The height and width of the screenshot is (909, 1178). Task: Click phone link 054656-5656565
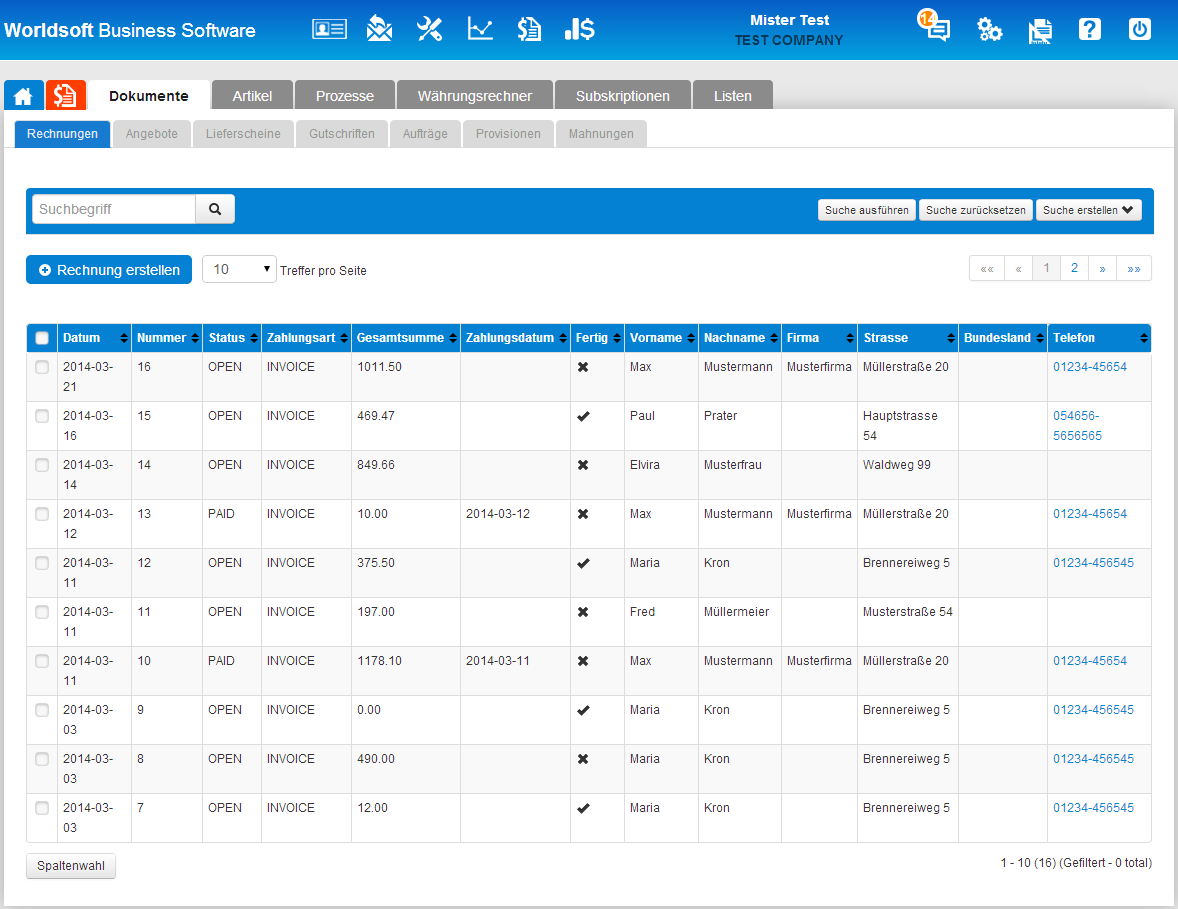tap(1077, 426)
